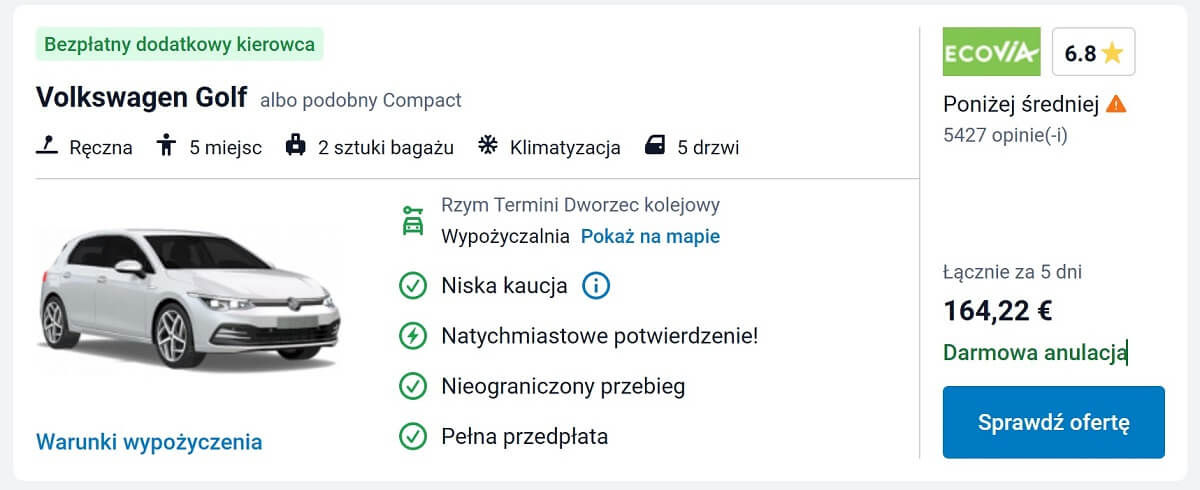Click the yellow rating star
This screenshot has height=490, width=1200.
[1112, 54]
